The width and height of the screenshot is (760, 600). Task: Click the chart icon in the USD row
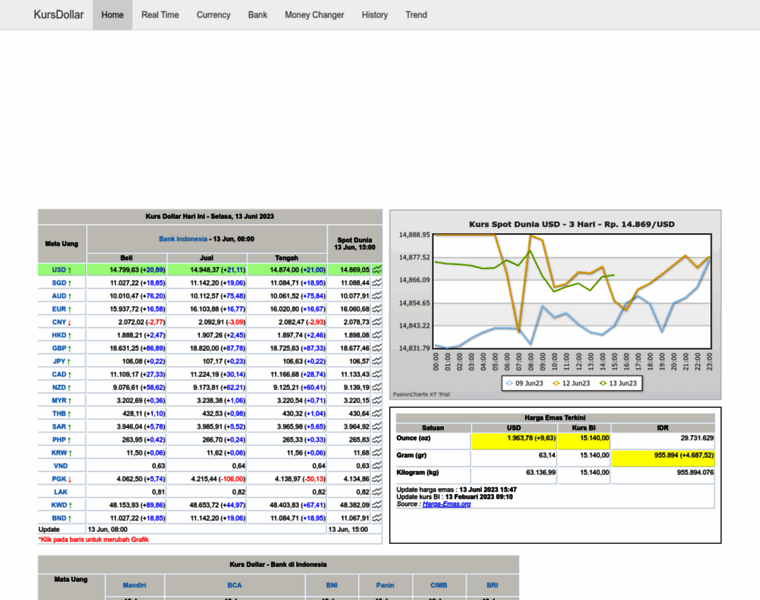tap(377, 270)
